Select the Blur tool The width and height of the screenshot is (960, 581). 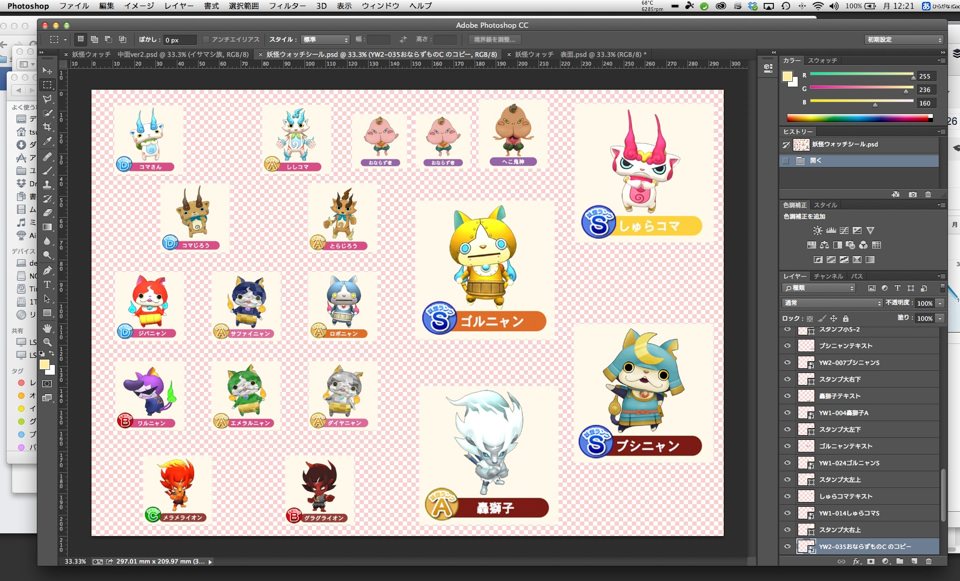pos(47,241)
